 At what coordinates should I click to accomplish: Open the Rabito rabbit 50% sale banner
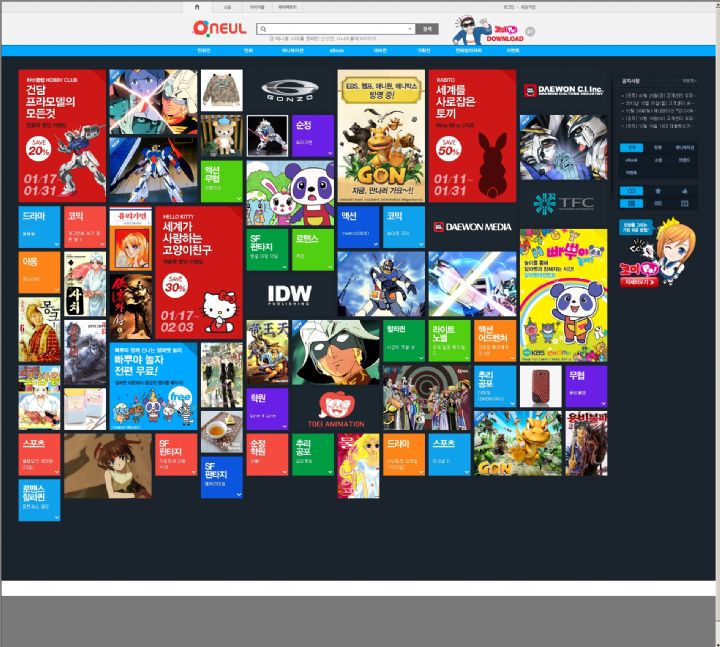click(472, 136)
